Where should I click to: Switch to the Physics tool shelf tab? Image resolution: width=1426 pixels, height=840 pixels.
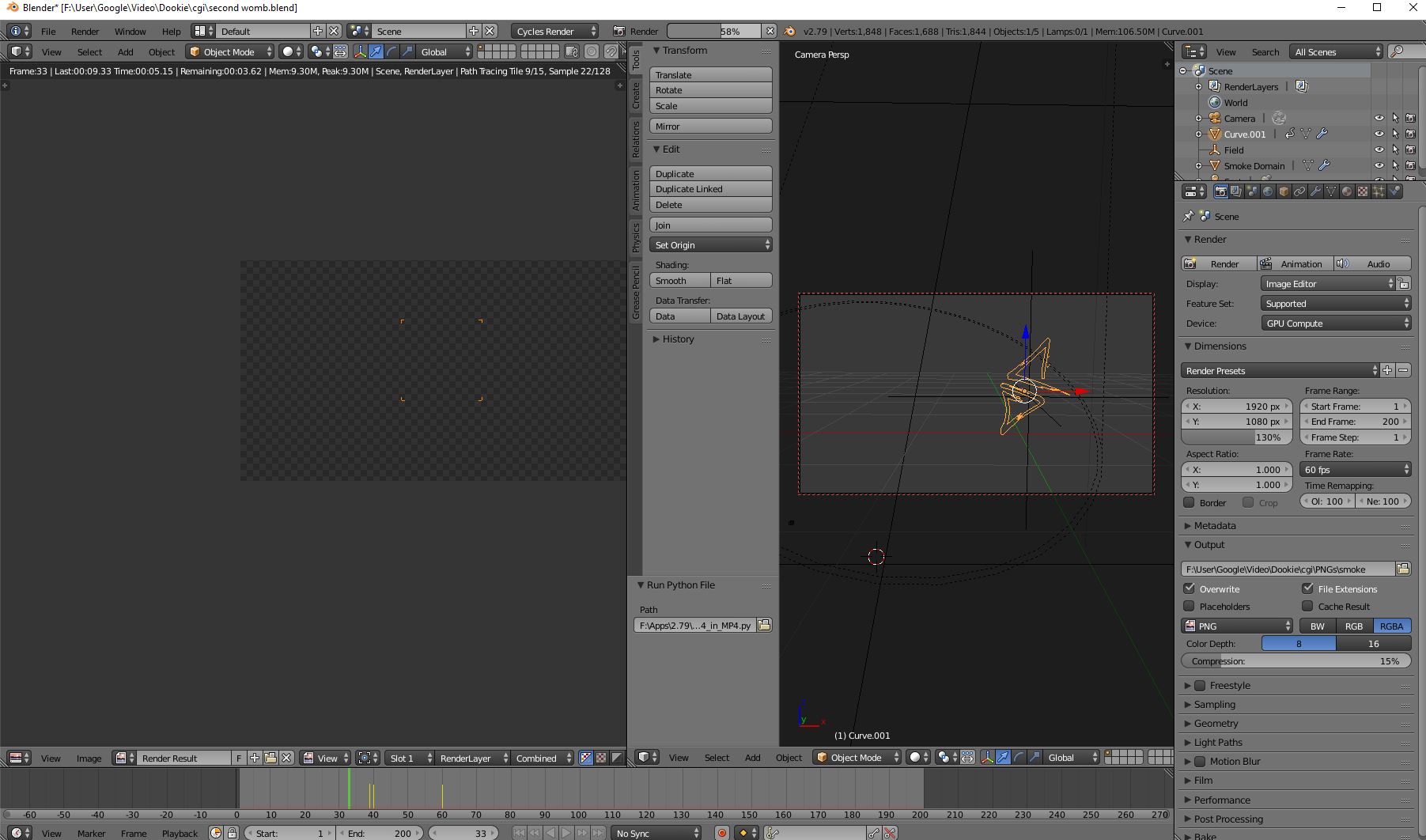click(x=636, y=237)
